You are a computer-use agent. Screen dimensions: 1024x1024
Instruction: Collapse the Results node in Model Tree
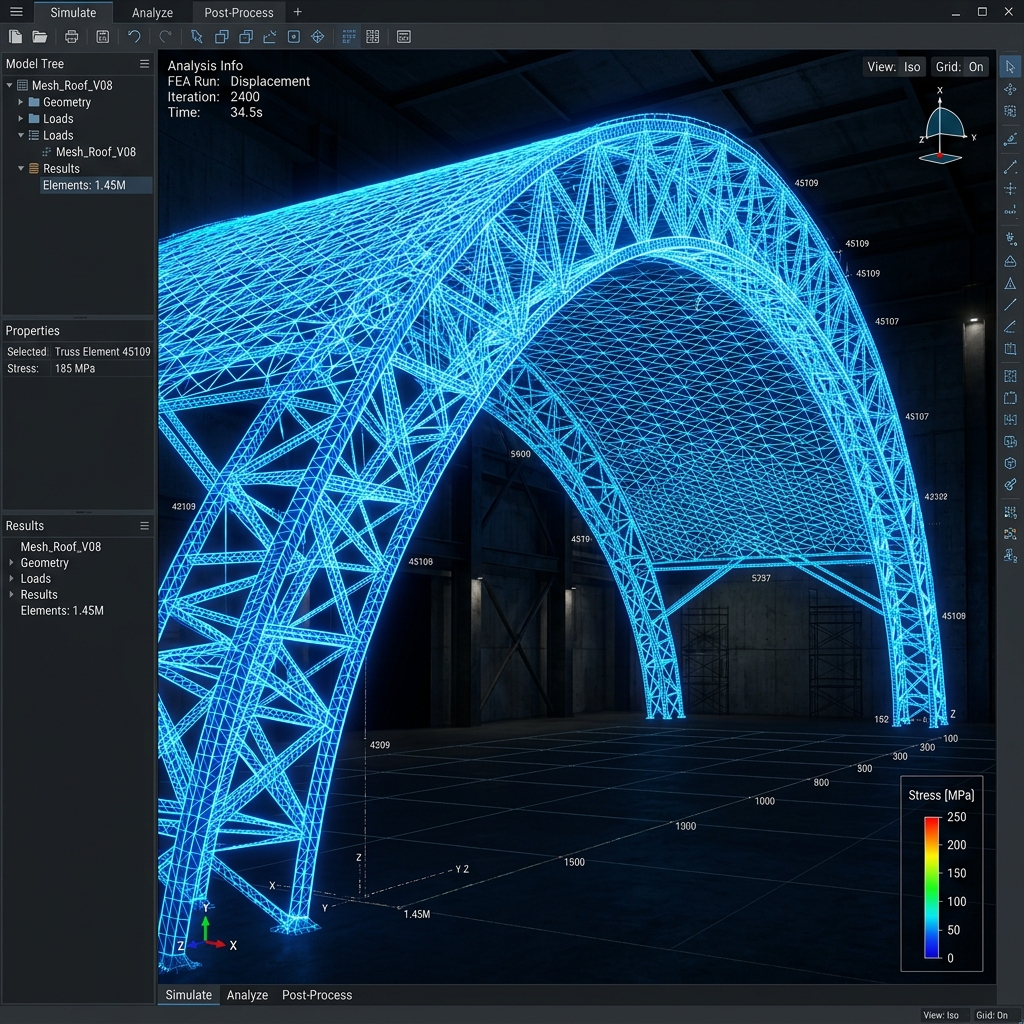point(20,168)
